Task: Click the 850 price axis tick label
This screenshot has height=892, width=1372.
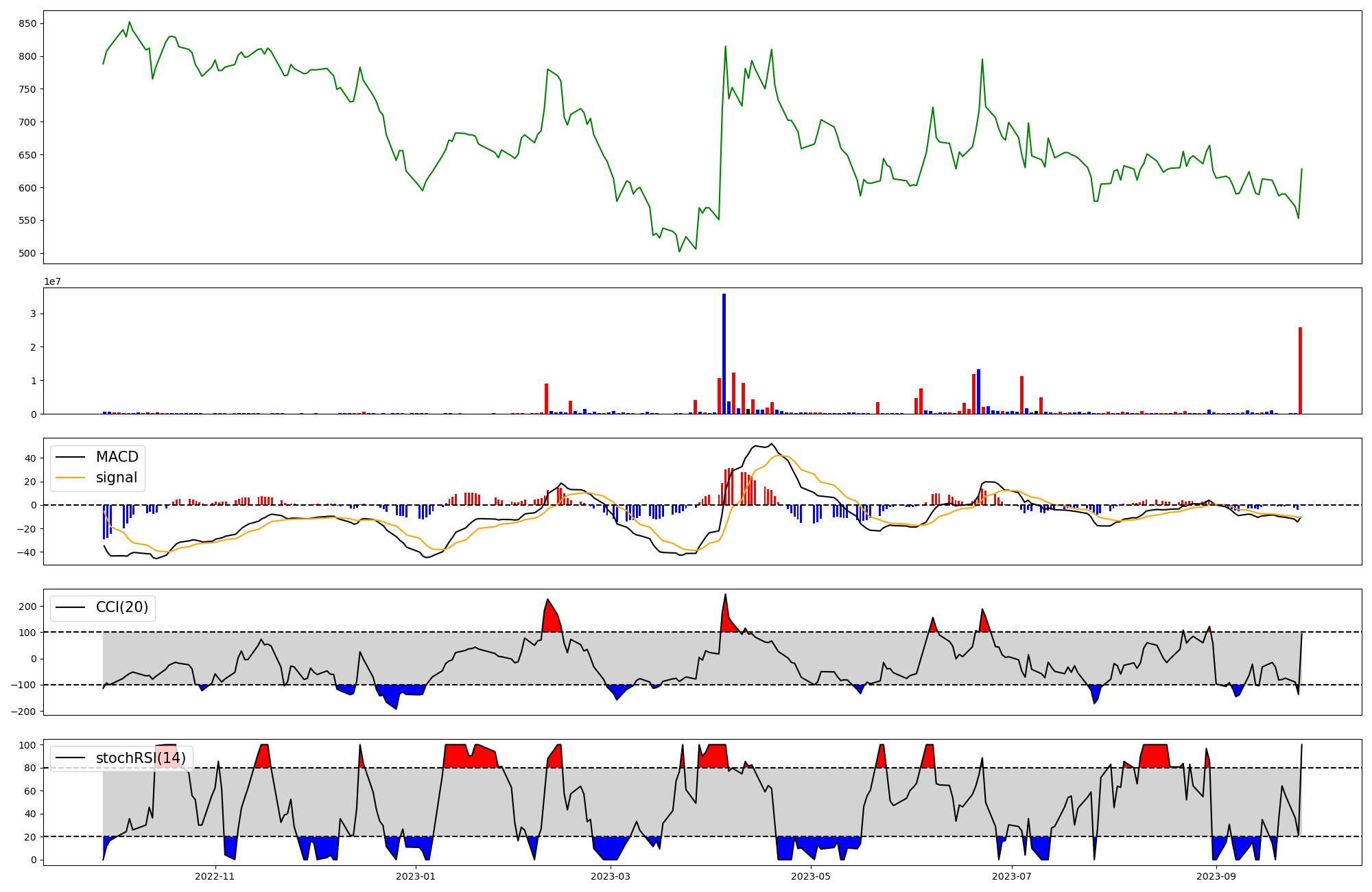Action: point(27,23)
